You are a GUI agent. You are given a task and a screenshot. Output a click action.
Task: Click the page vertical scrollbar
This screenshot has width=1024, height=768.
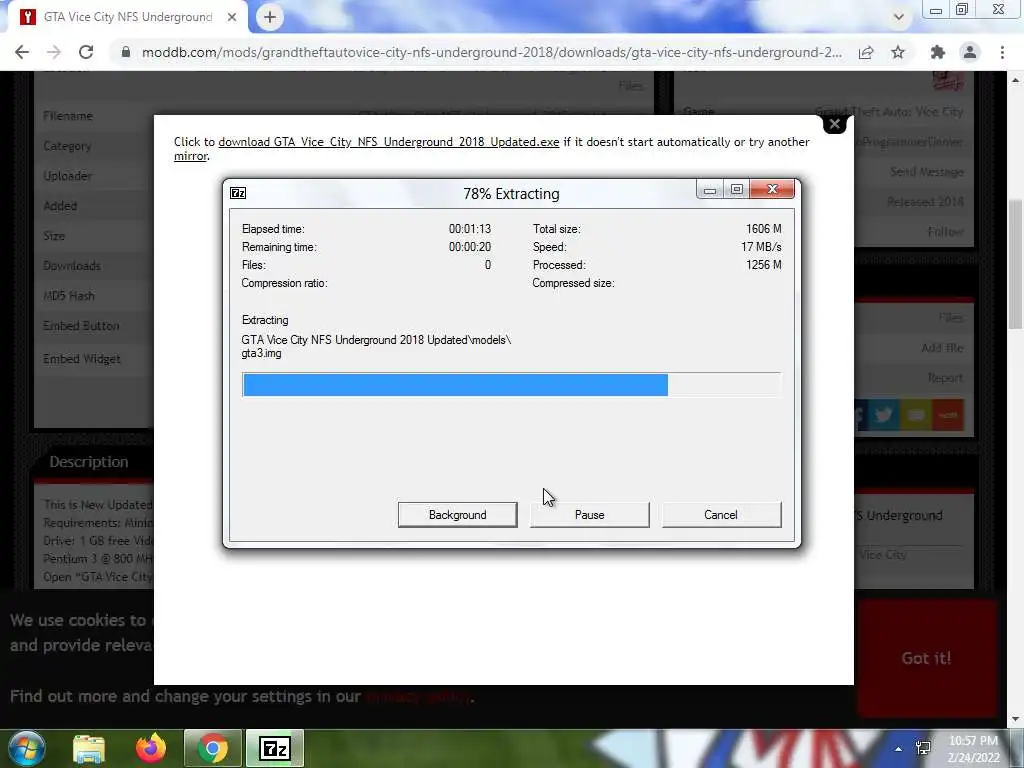pos(1016,264)
